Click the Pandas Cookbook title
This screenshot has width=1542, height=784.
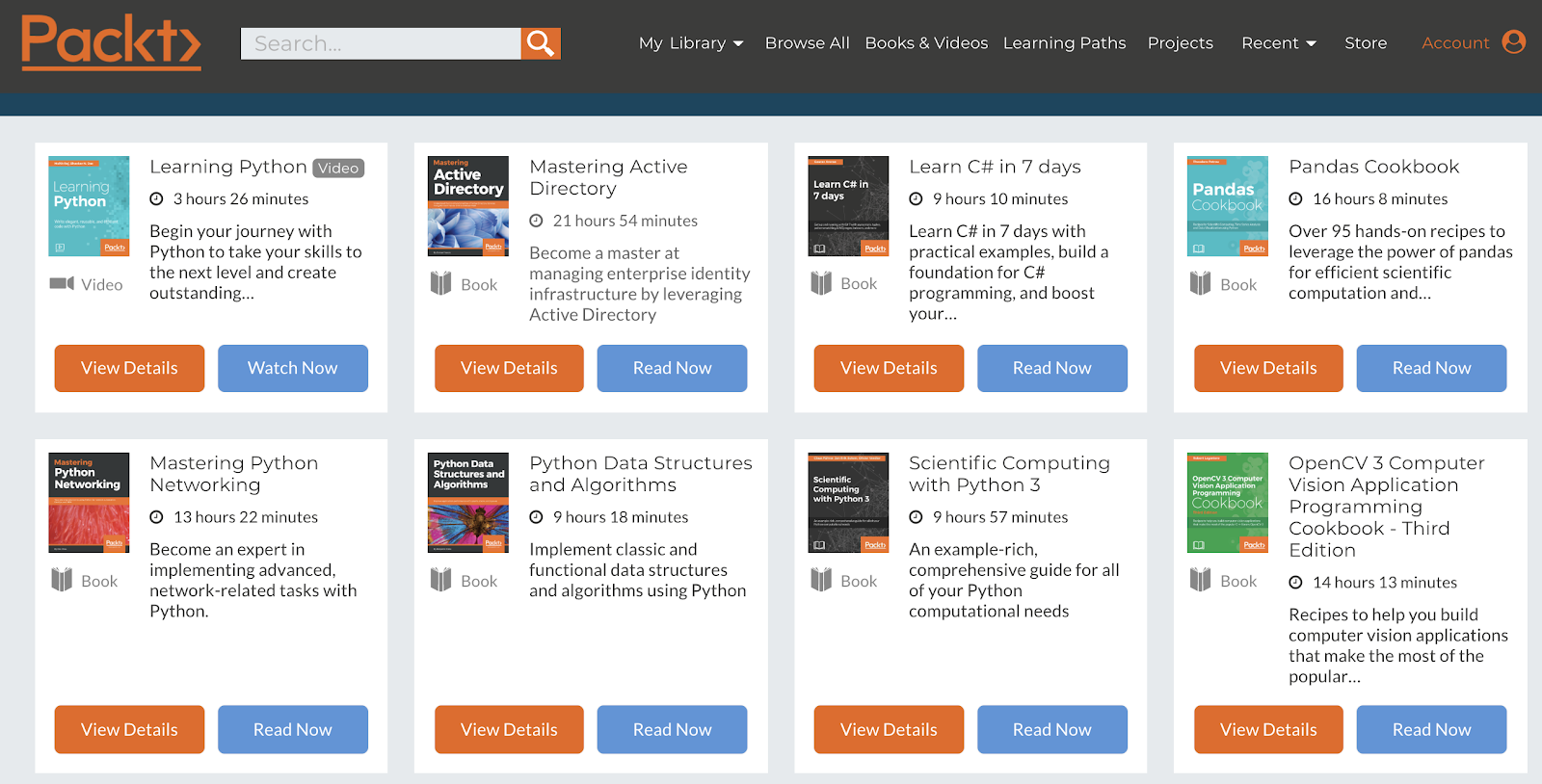tap(1374, 167)
